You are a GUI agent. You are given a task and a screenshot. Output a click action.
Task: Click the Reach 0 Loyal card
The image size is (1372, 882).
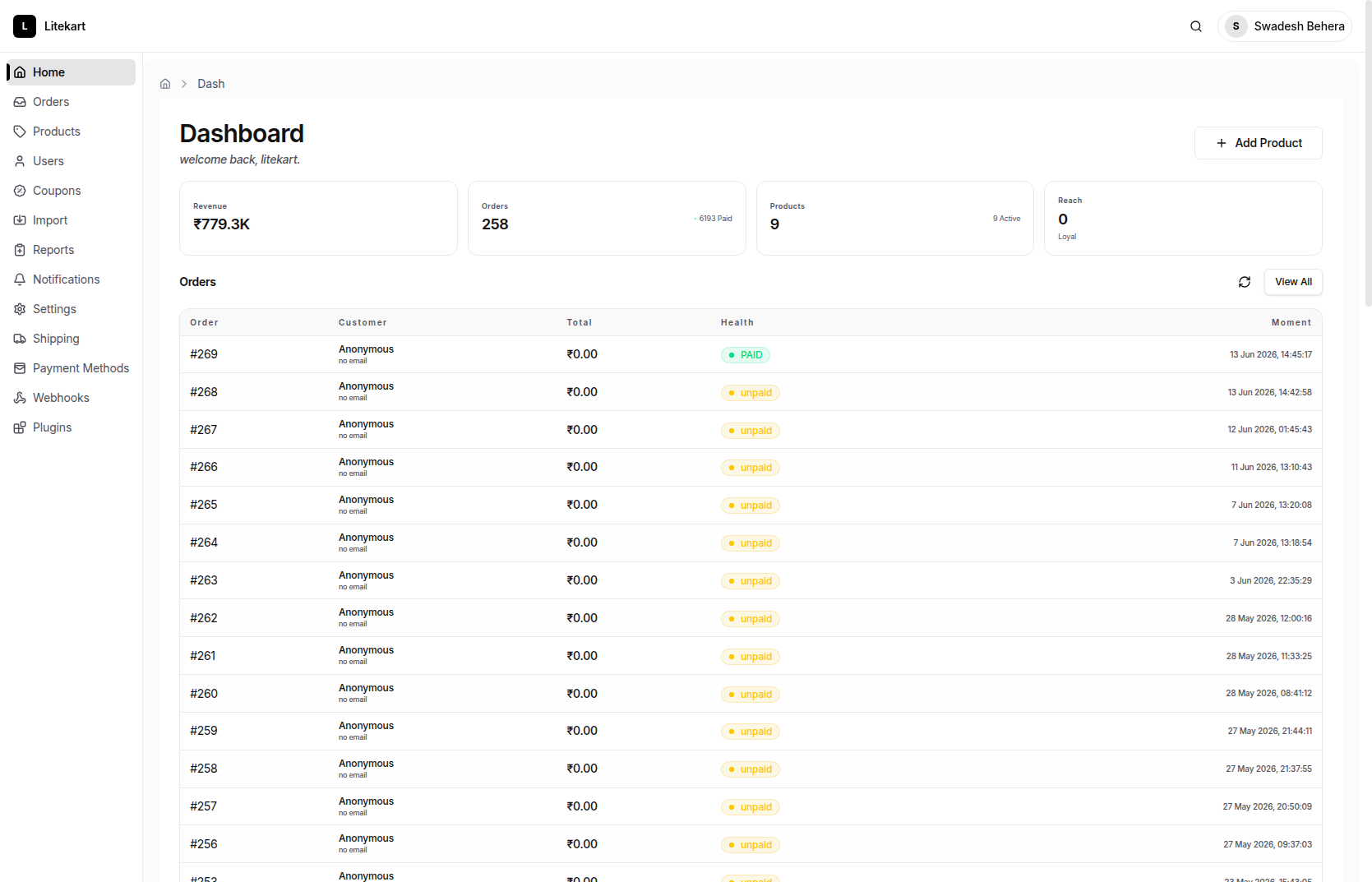1183,218
